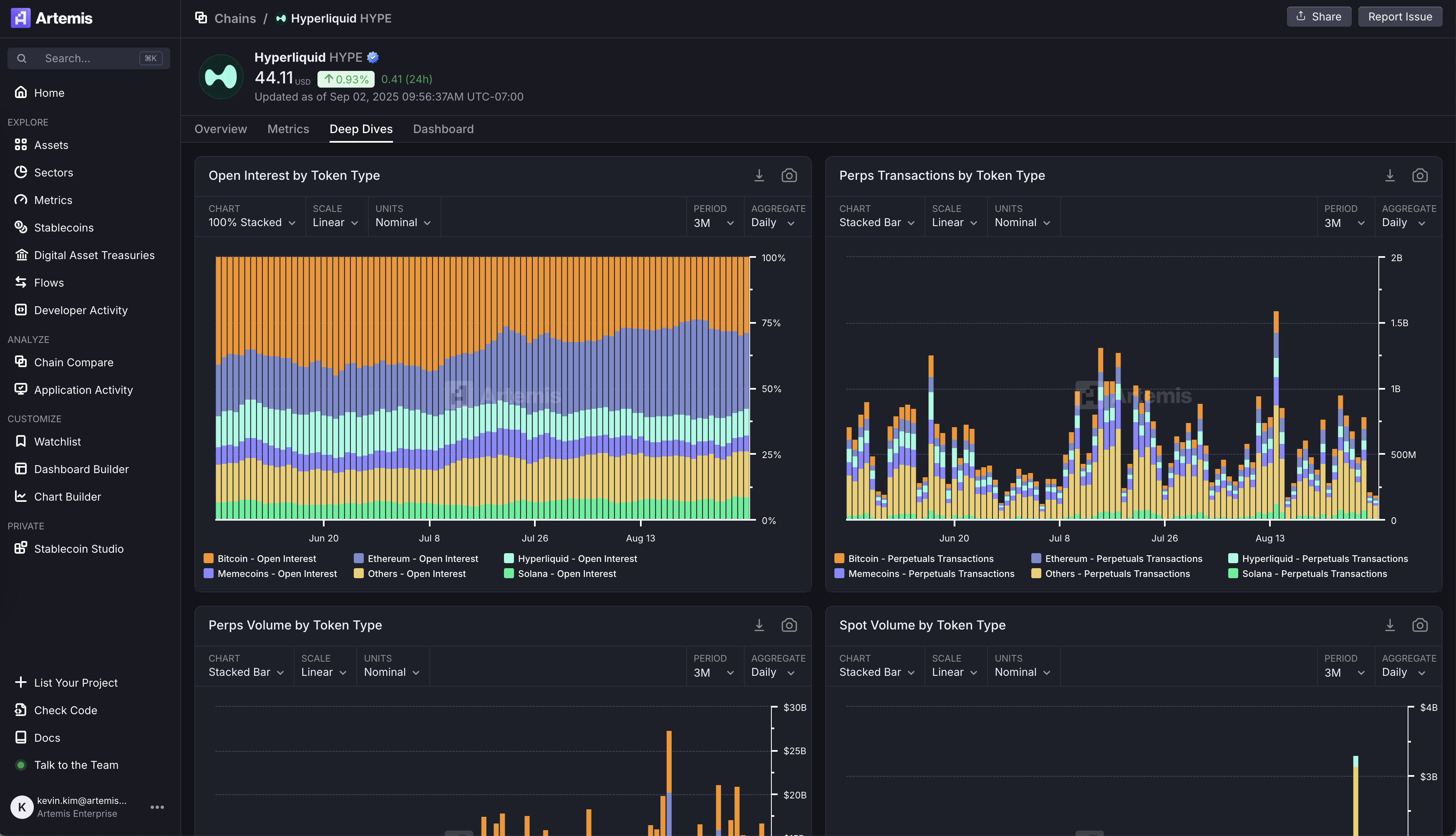Click the Docs book icon
The width and height of the screenshot is (1456, 836).
click(x=21, y=737)
